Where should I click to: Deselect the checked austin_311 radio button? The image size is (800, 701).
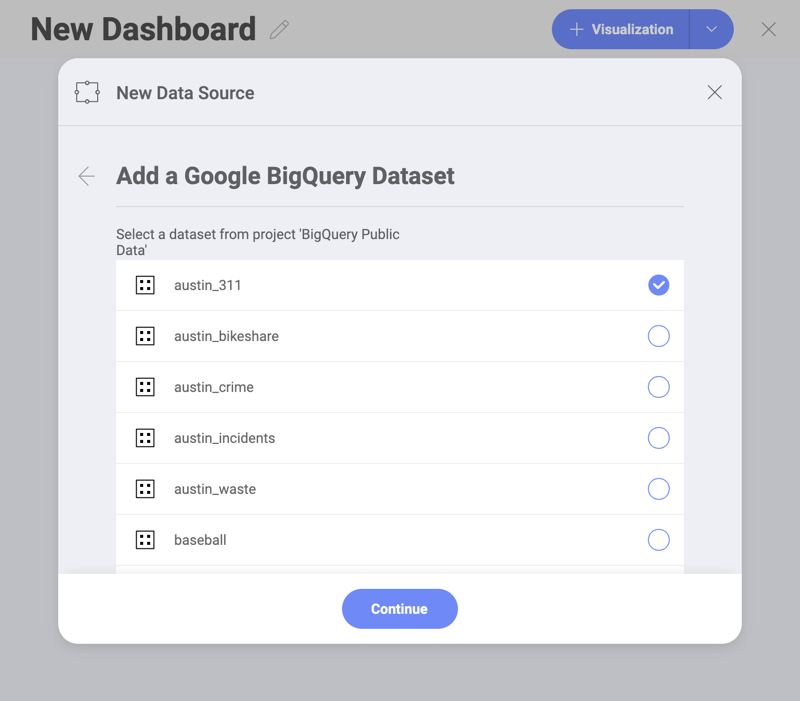658,285
